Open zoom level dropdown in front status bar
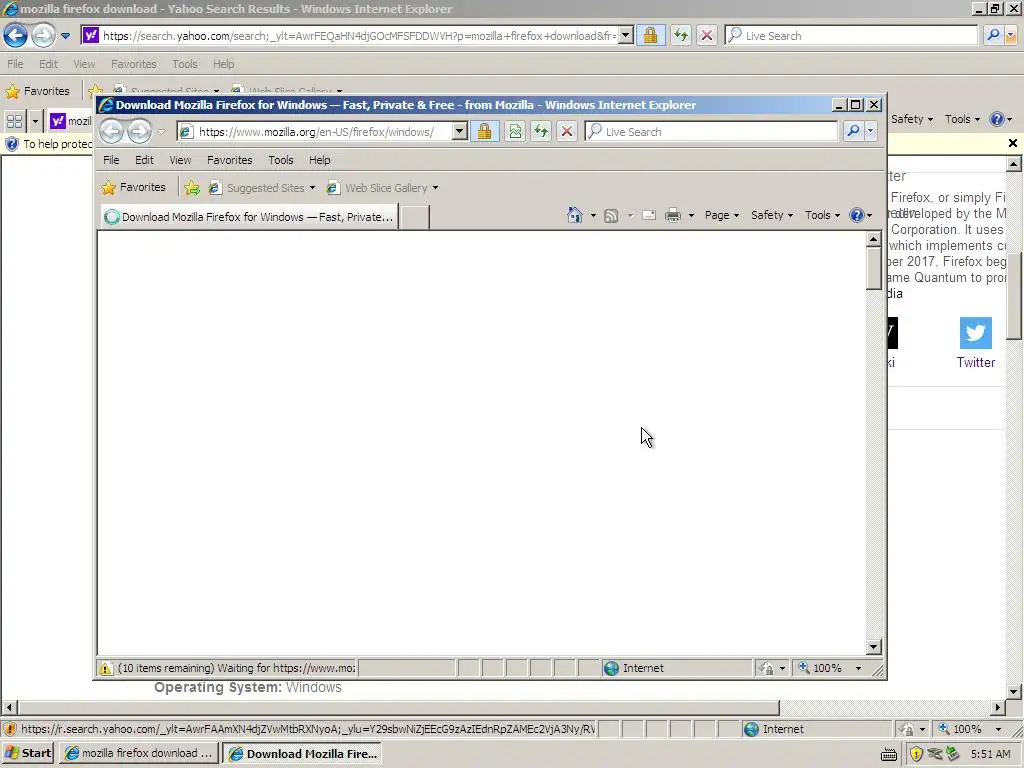Viewport: 1024px width, 768px height. click(858, 668)
